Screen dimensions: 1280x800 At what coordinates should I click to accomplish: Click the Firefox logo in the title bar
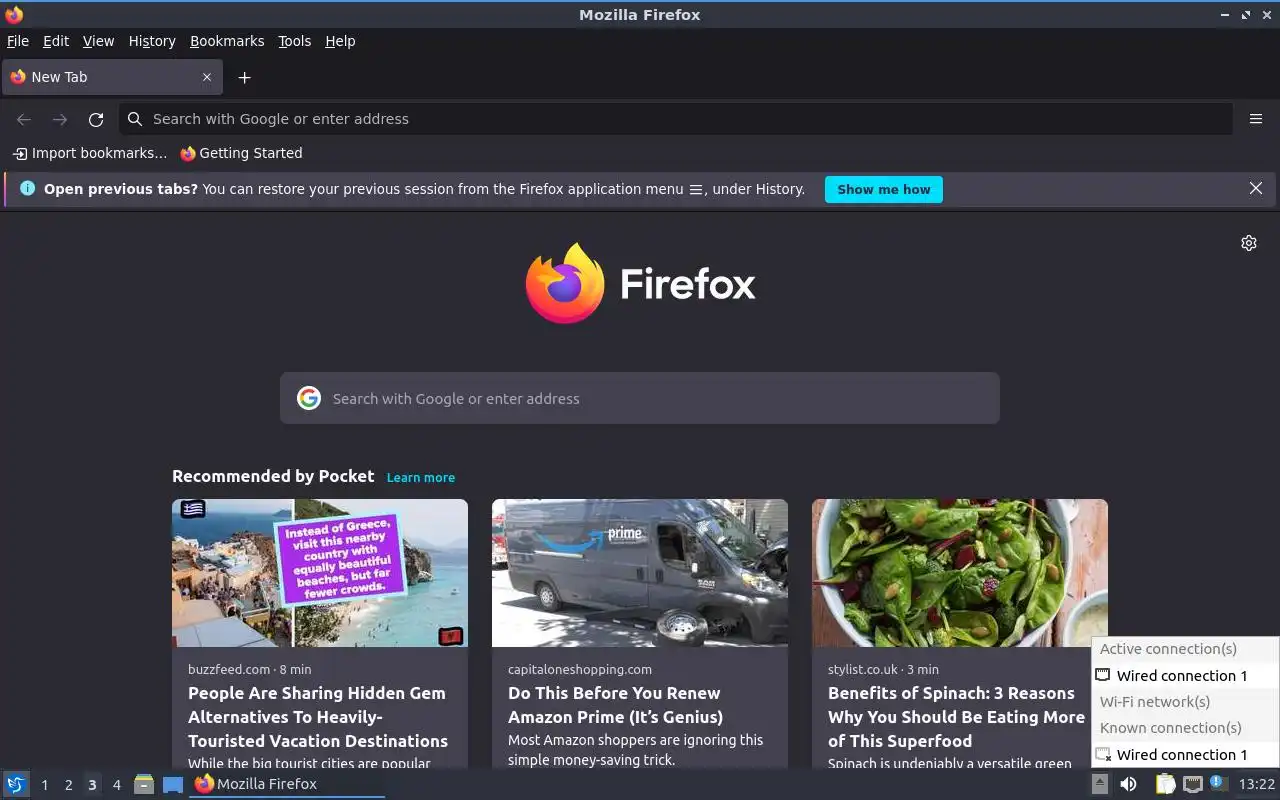14,14
